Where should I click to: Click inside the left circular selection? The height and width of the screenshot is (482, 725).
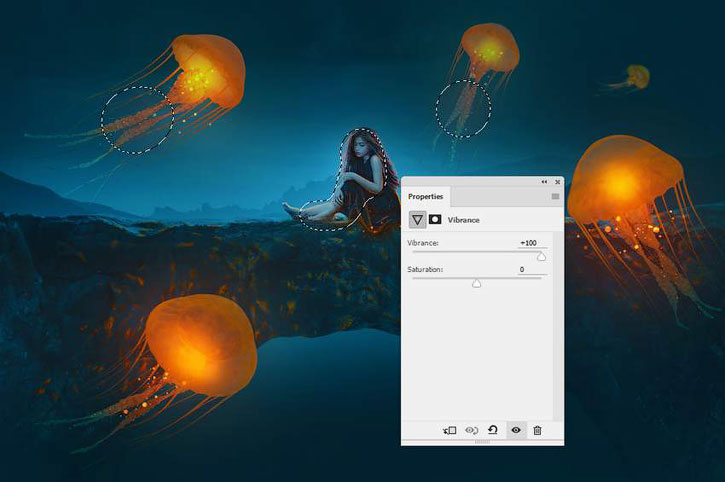138,119
